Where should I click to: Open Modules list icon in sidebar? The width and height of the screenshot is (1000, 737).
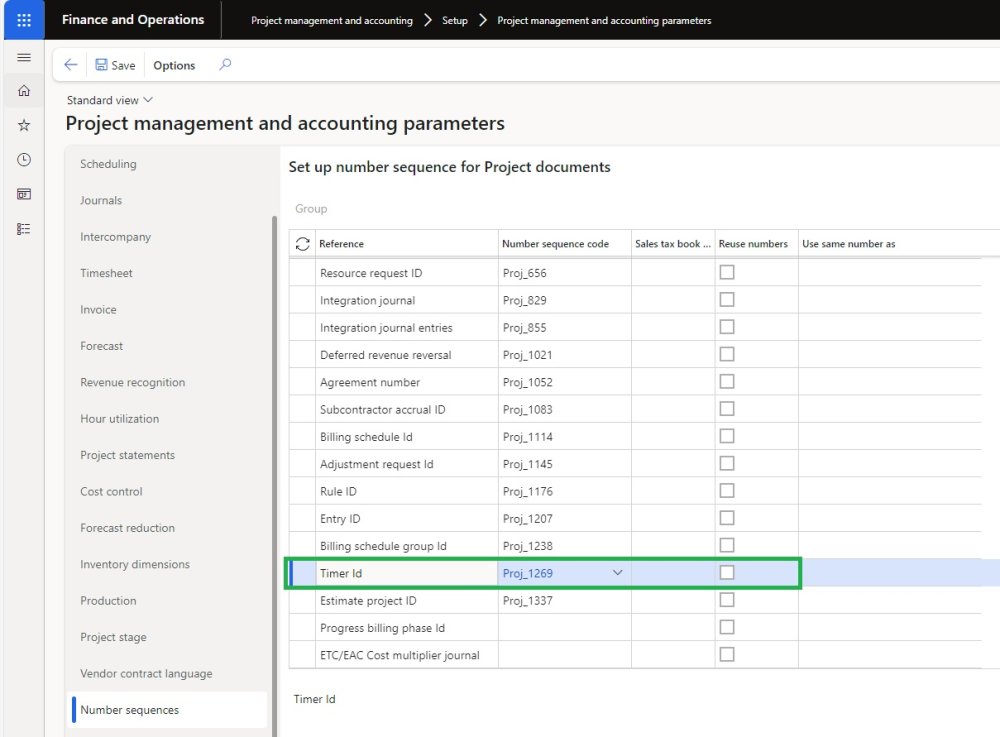[x=24, y=229]
